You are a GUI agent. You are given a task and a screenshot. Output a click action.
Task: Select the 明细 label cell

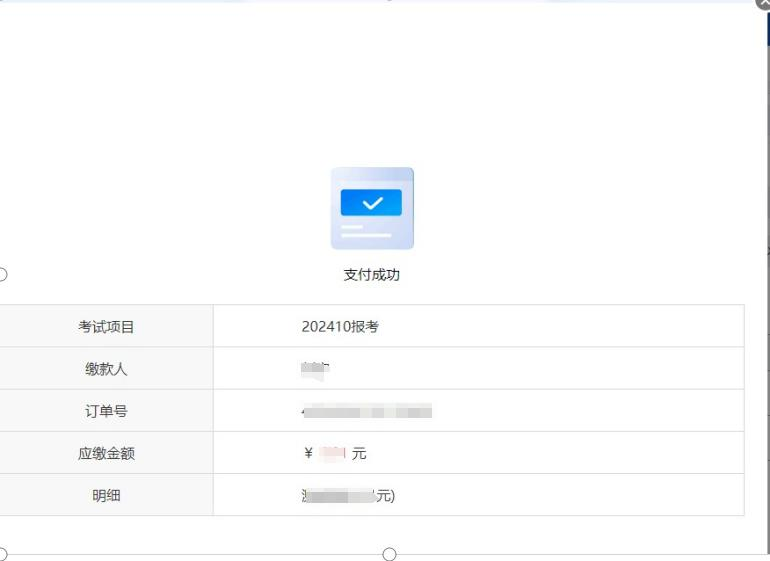(106, 495)
